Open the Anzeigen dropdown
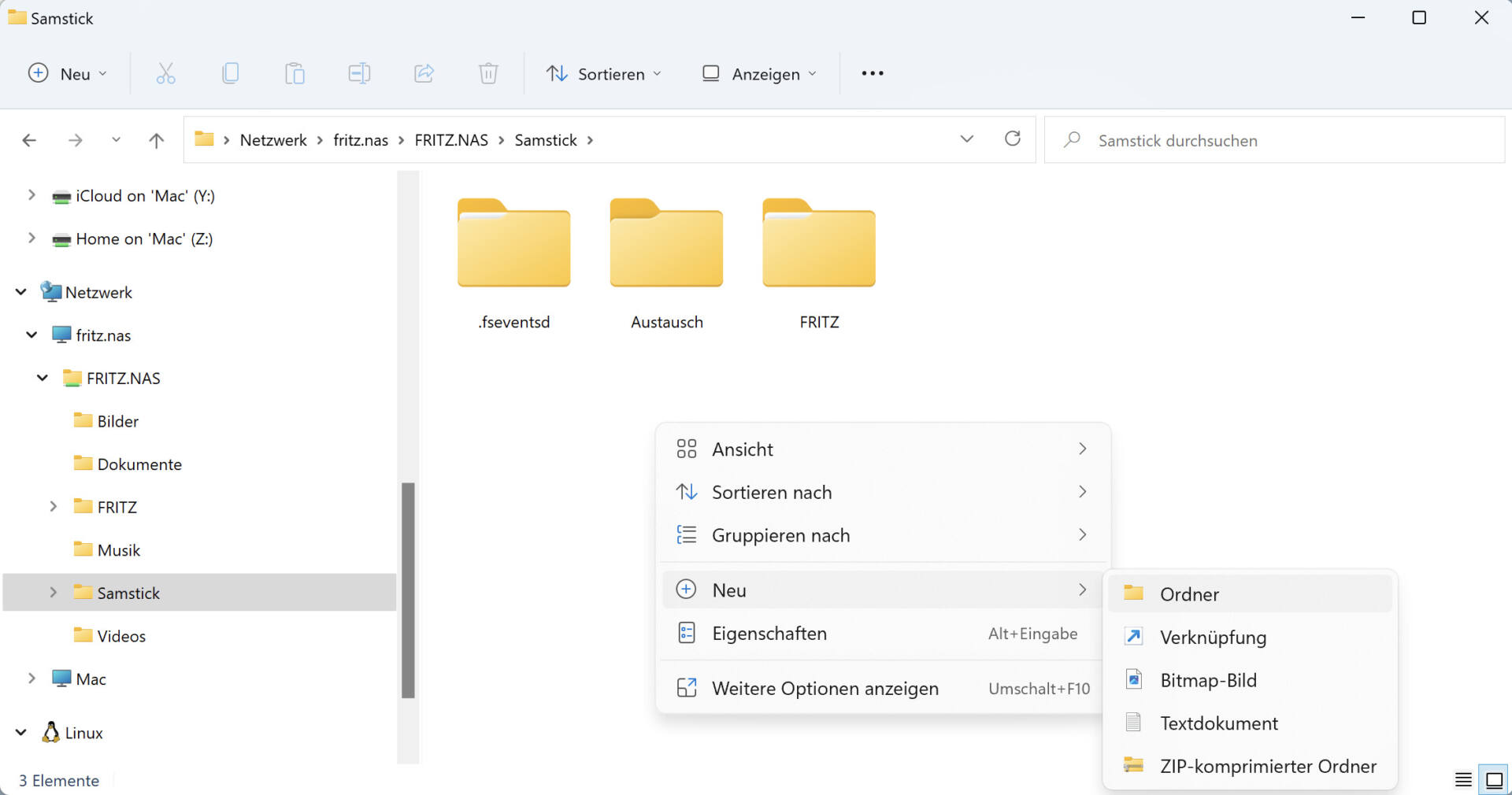This screenshot has height=795, width=1512. tap(759, 74)
